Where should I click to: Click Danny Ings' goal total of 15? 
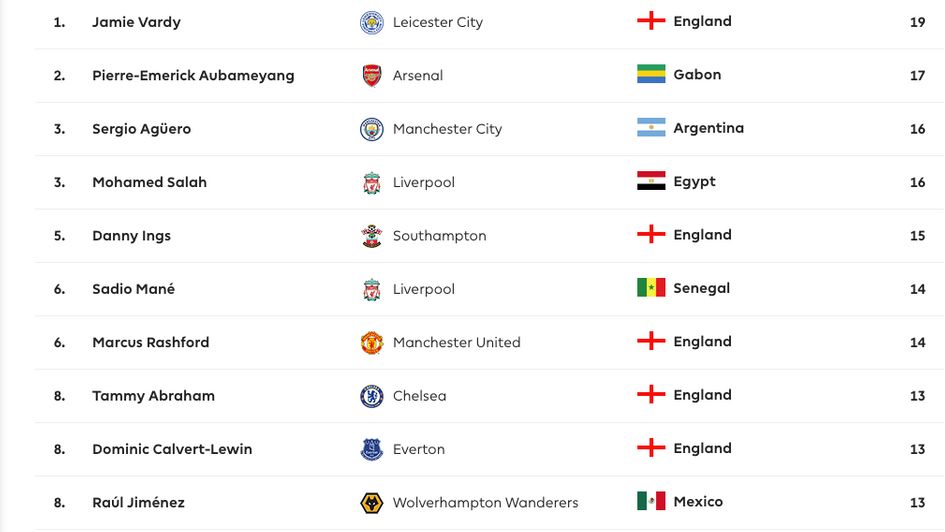(x=917, y=235)
